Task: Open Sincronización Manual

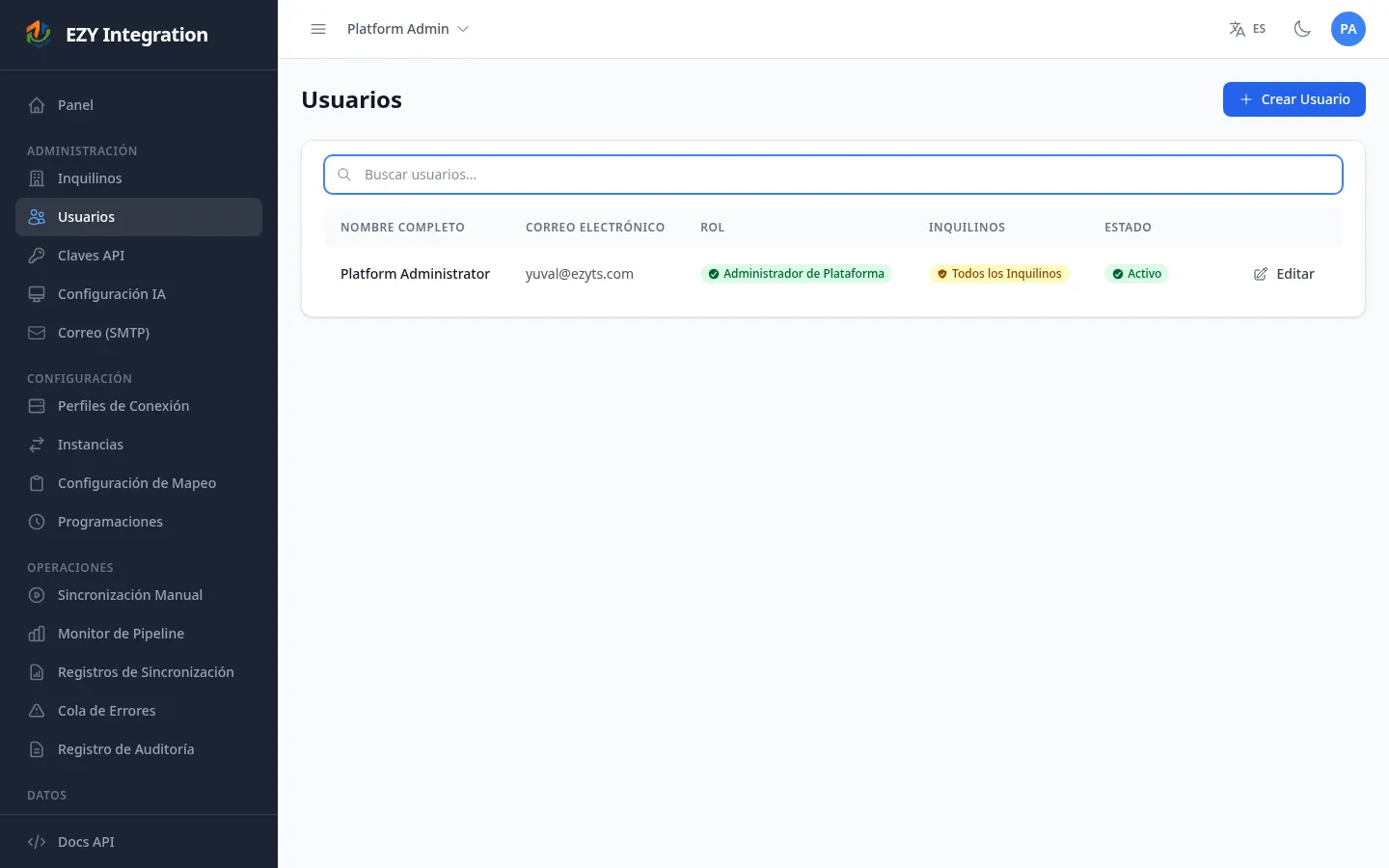Action: click(139, 595)
